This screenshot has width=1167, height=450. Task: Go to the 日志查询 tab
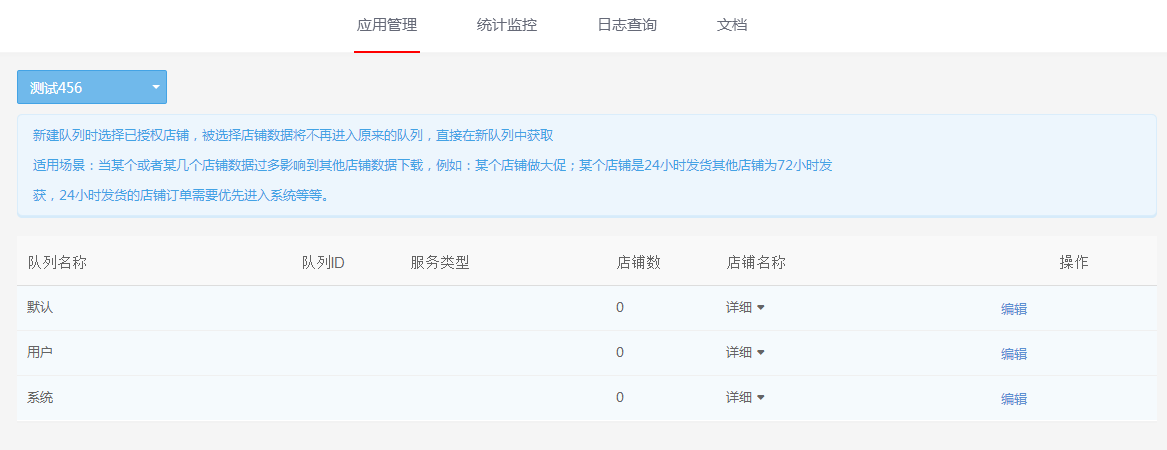(627, 25)
